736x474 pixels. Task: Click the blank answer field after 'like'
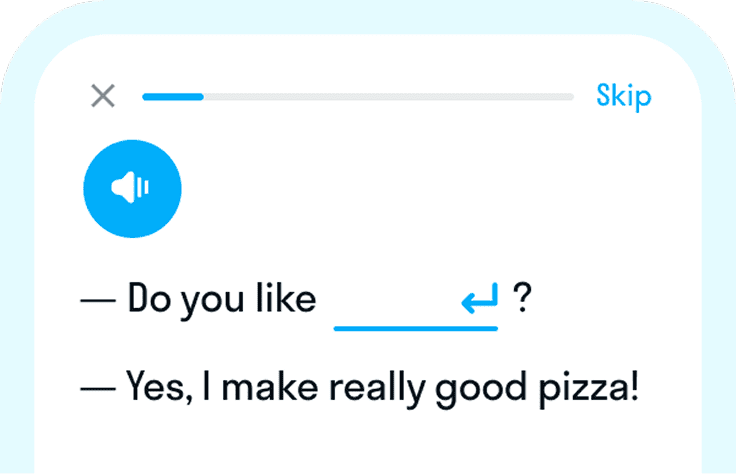coord(416,303)
